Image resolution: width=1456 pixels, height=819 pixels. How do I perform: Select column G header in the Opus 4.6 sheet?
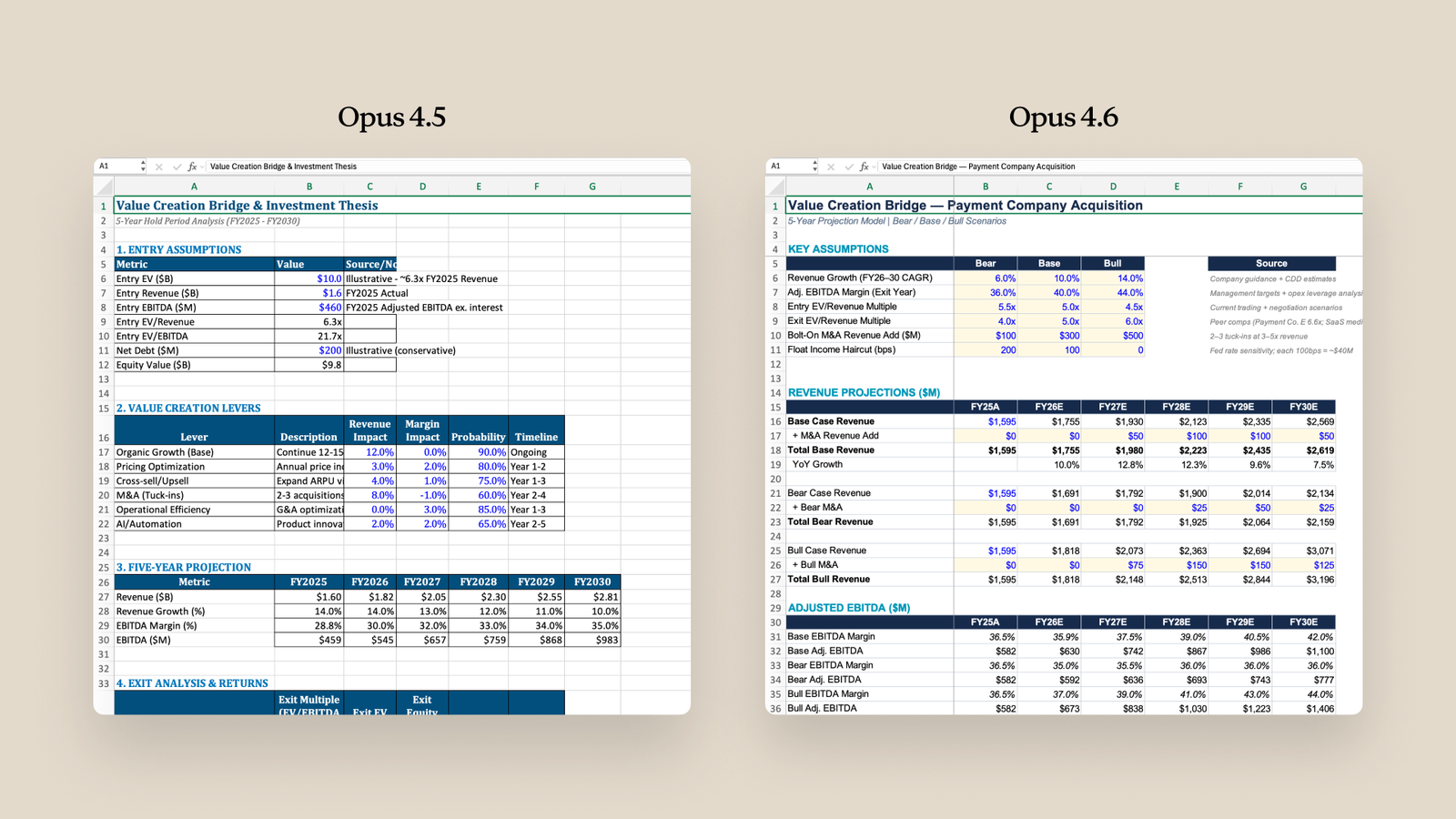[x=1303, y=187]
